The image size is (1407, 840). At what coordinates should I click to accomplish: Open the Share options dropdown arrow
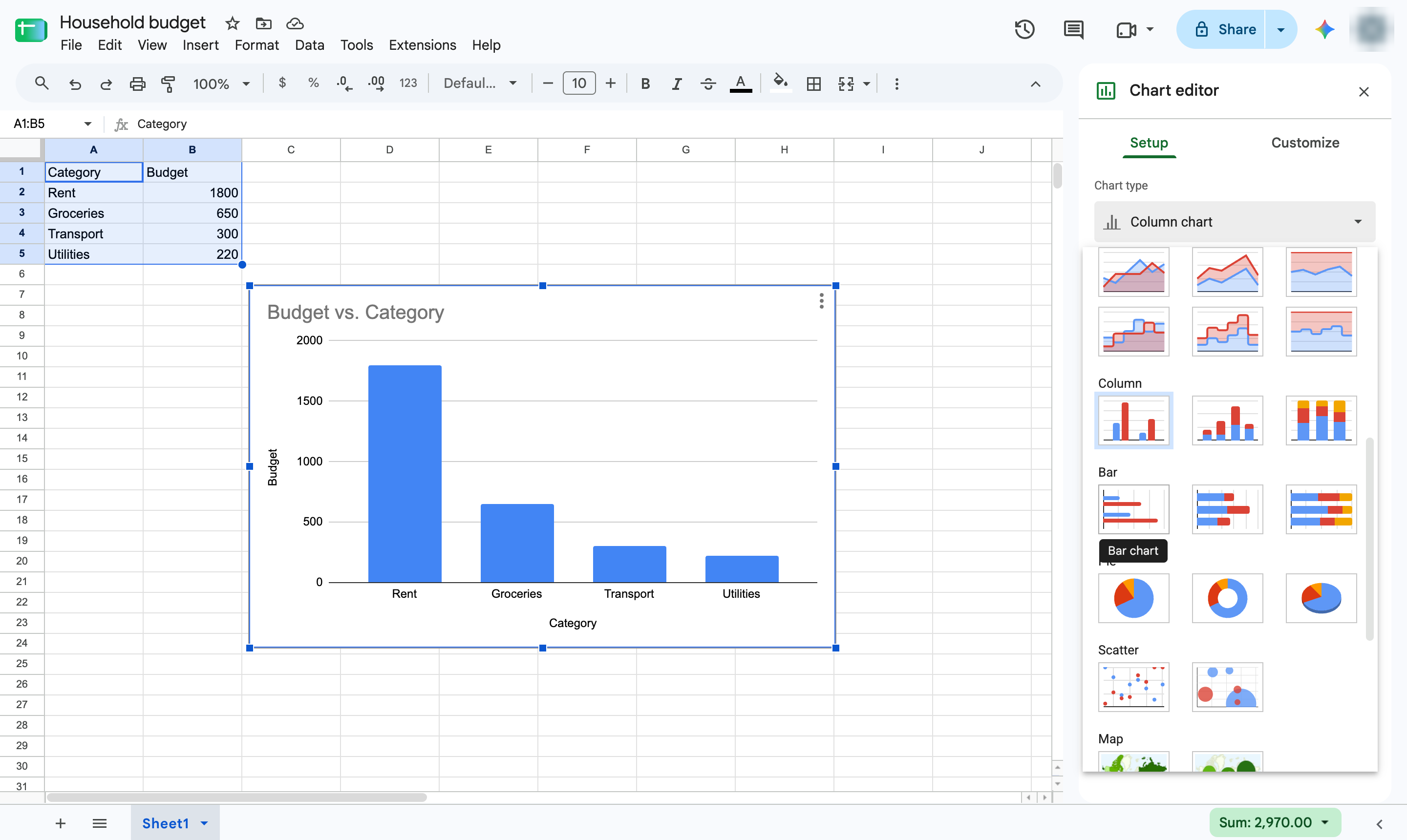tap(1281, 29)
